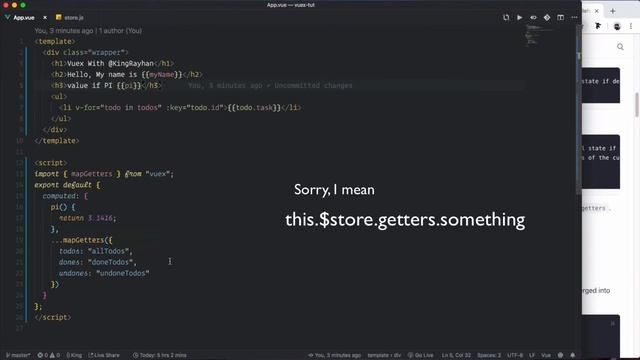Click the Vue logo icon on App.vue tab
This screenshot has height=360, width=640.
click(x=7, y=17)
